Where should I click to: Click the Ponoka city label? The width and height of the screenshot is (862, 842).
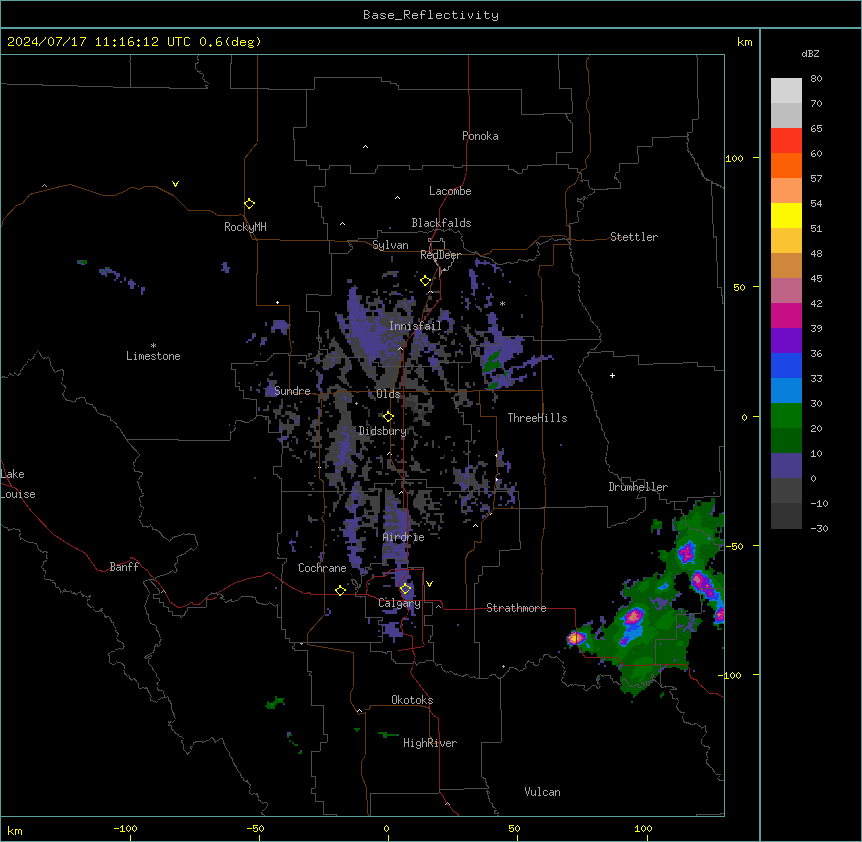click(480, 136)
